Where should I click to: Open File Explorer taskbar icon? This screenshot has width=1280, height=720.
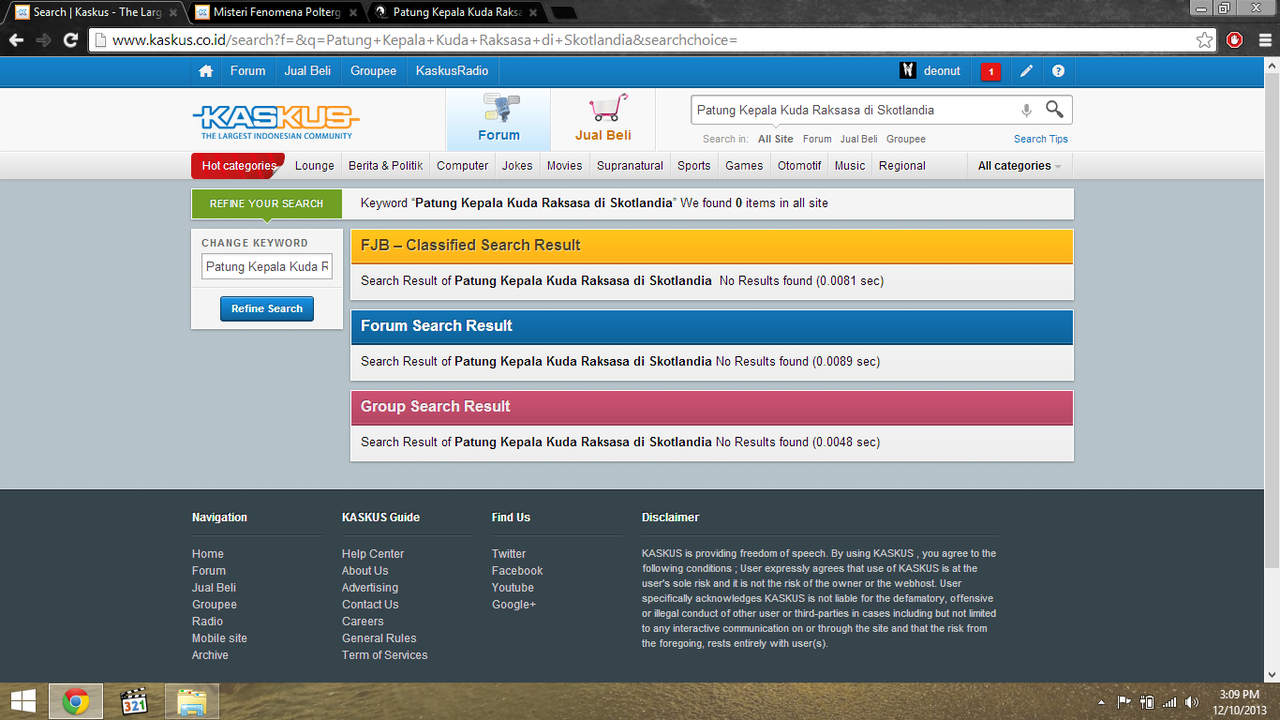[191, 702]
